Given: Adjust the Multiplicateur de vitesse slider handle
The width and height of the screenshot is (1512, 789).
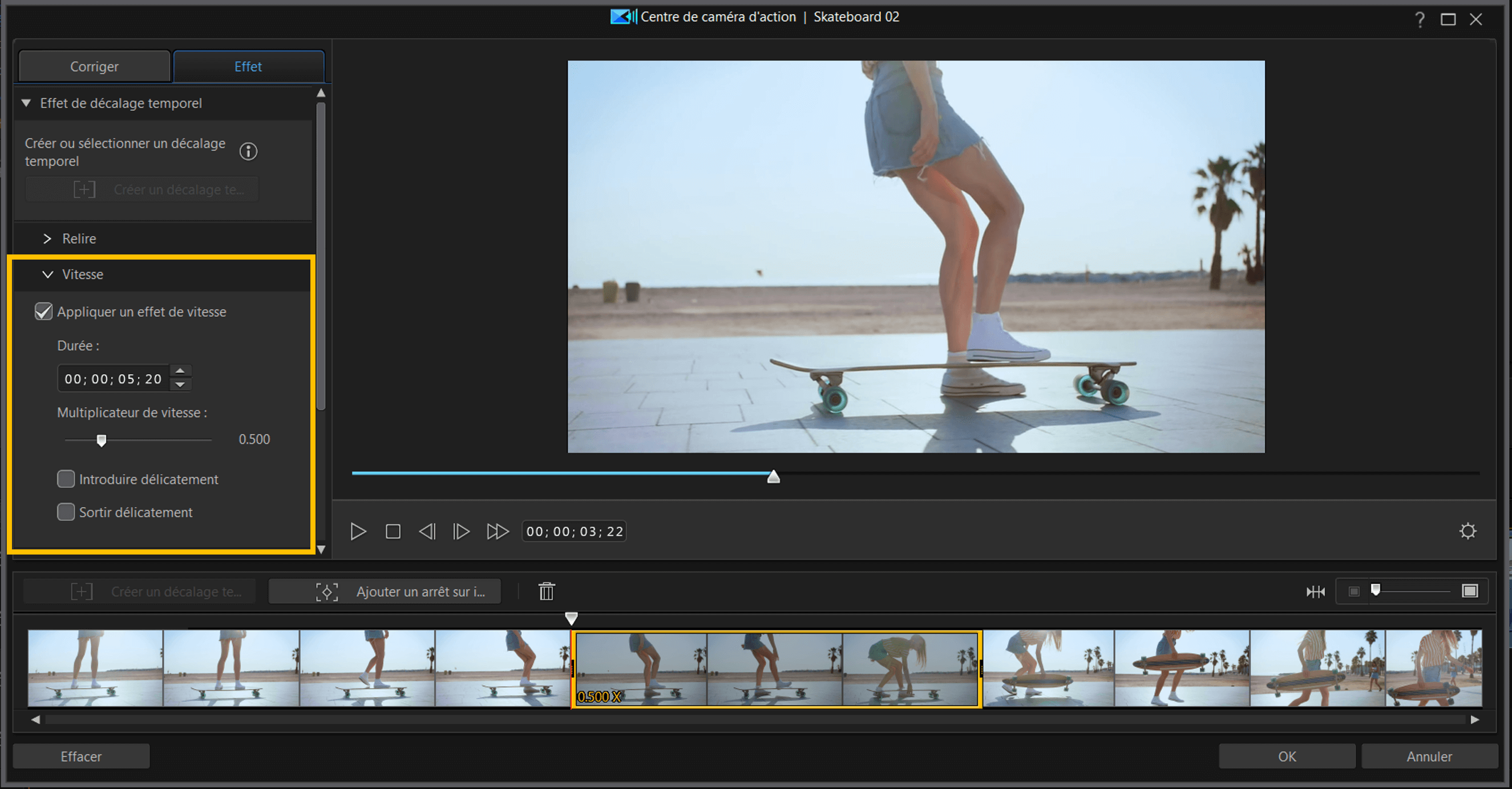Looking at the screenshot, I should [x=102, y=440].
